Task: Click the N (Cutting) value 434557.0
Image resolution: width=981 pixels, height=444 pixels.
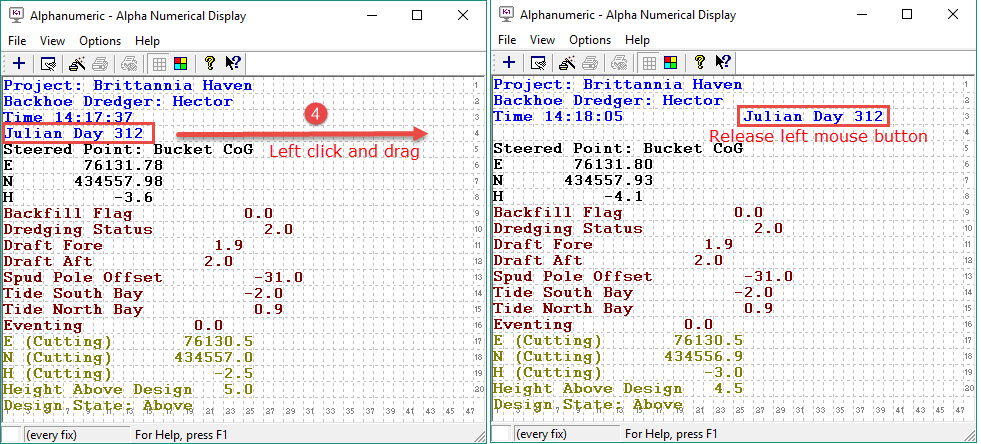Action: coord(213,357)
